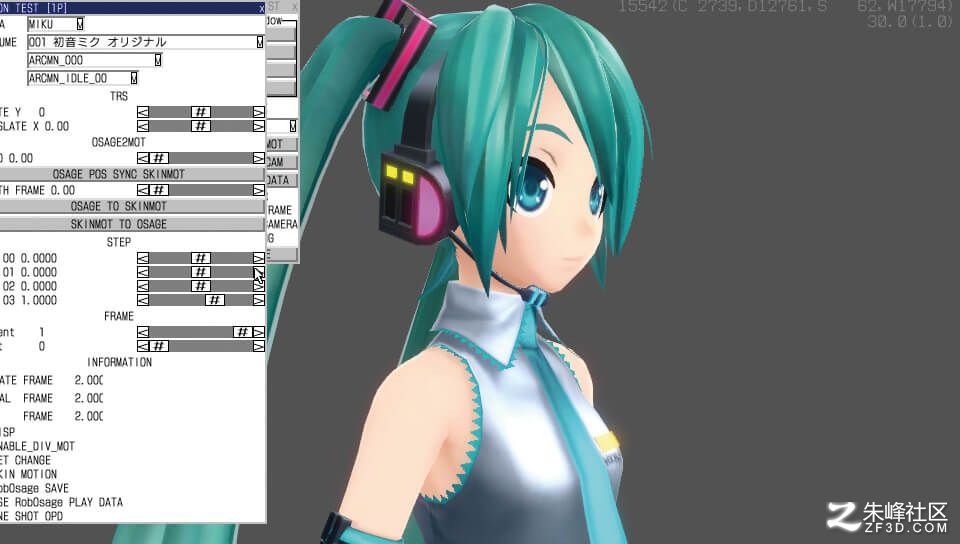The height and width of the screenshot is (544, 960).
Task: Click the 'ATE FRAME 2.000' information line
Action: coord(51,381)
